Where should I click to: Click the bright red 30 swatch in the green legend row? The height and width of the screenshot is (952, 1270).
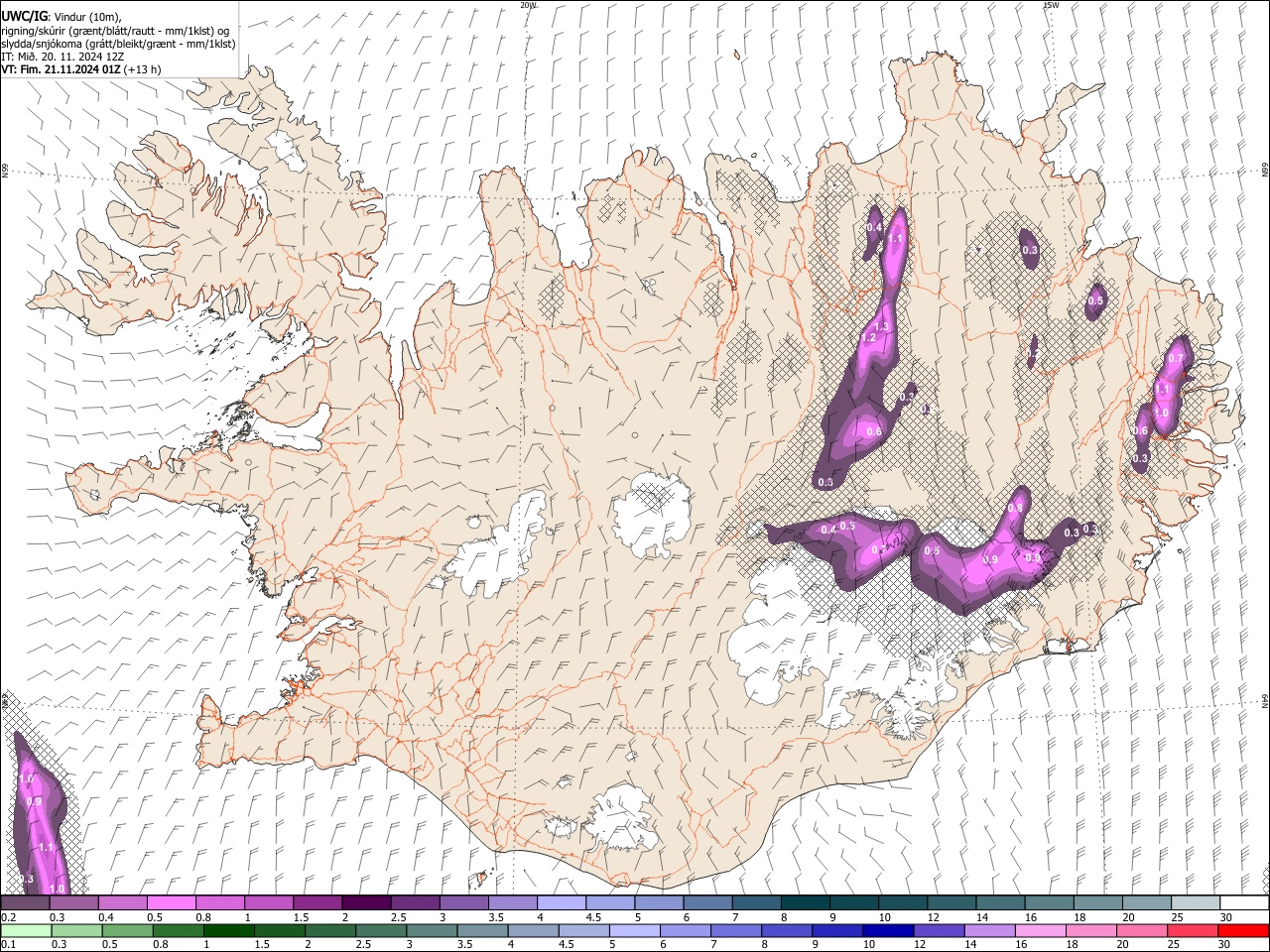tap(1243, 931)
